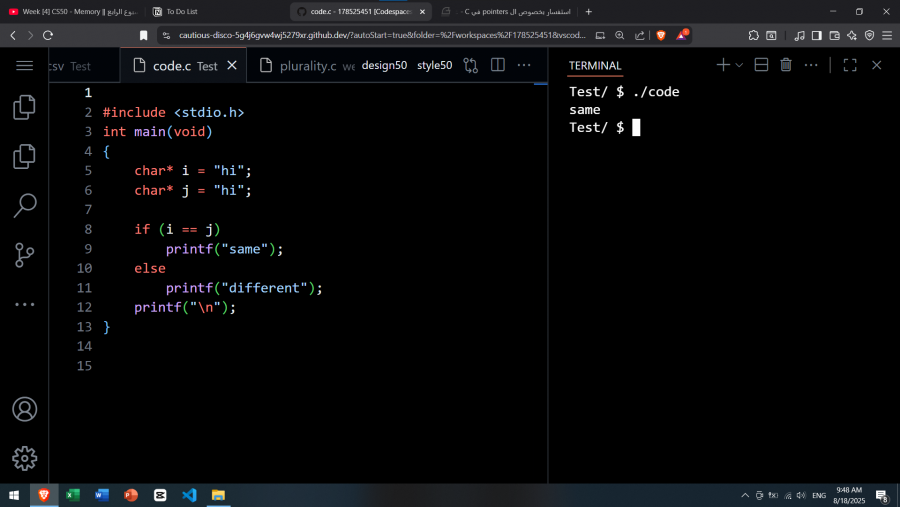Select the TERMINAL panel tab
The image size is (900, 507).
point(595,65)
